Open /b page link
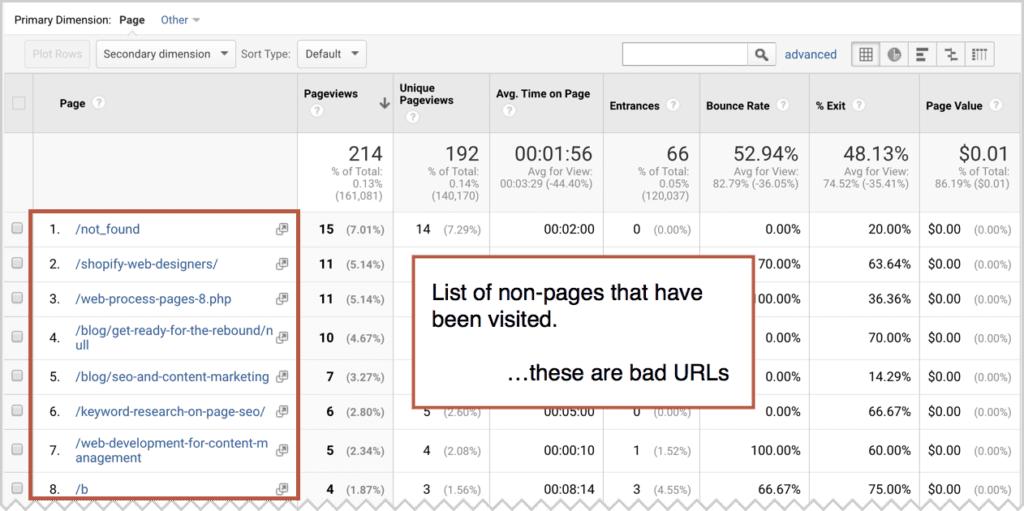Screen dimensions: 1024x511 [x=82, y=489]
